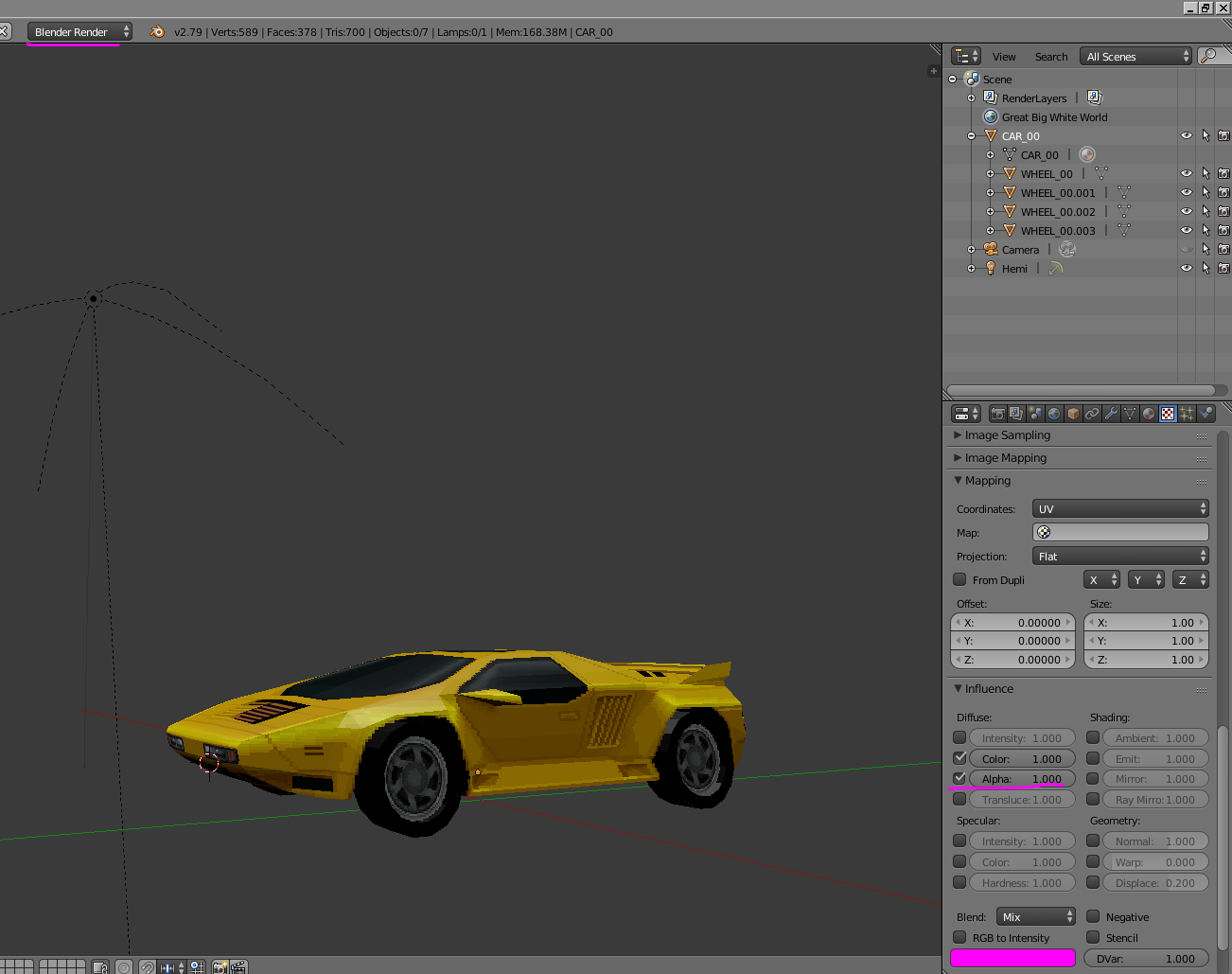This screenshot has height=974, width=1232.
Task: Click the outliner filter magnifier icon
Action: [x=1208, y=57]
